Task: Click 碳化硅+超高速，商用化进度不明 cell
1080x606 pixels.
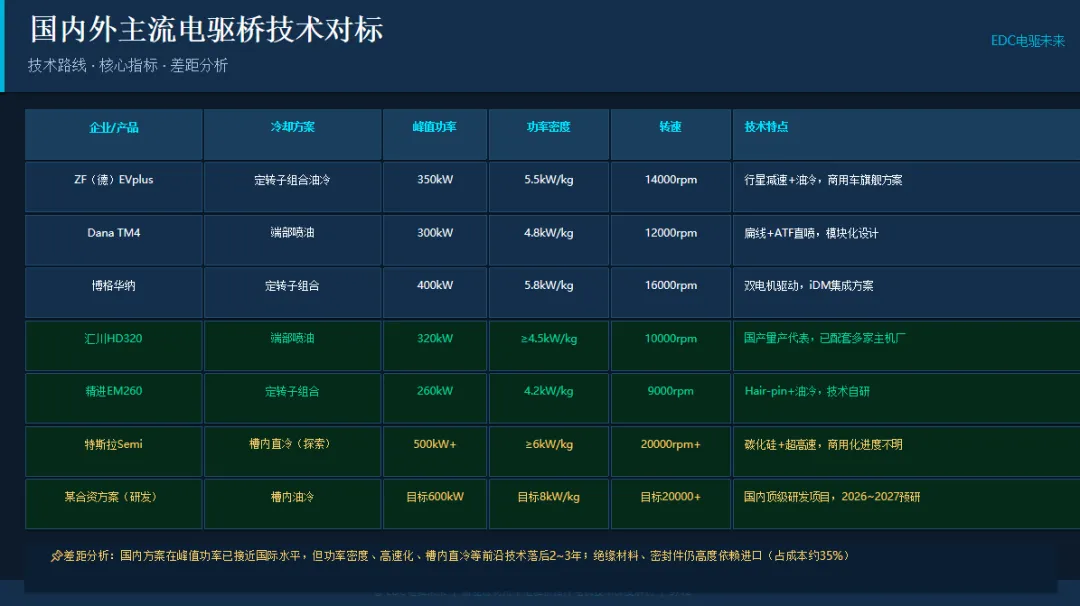Action: click(906, 451)
